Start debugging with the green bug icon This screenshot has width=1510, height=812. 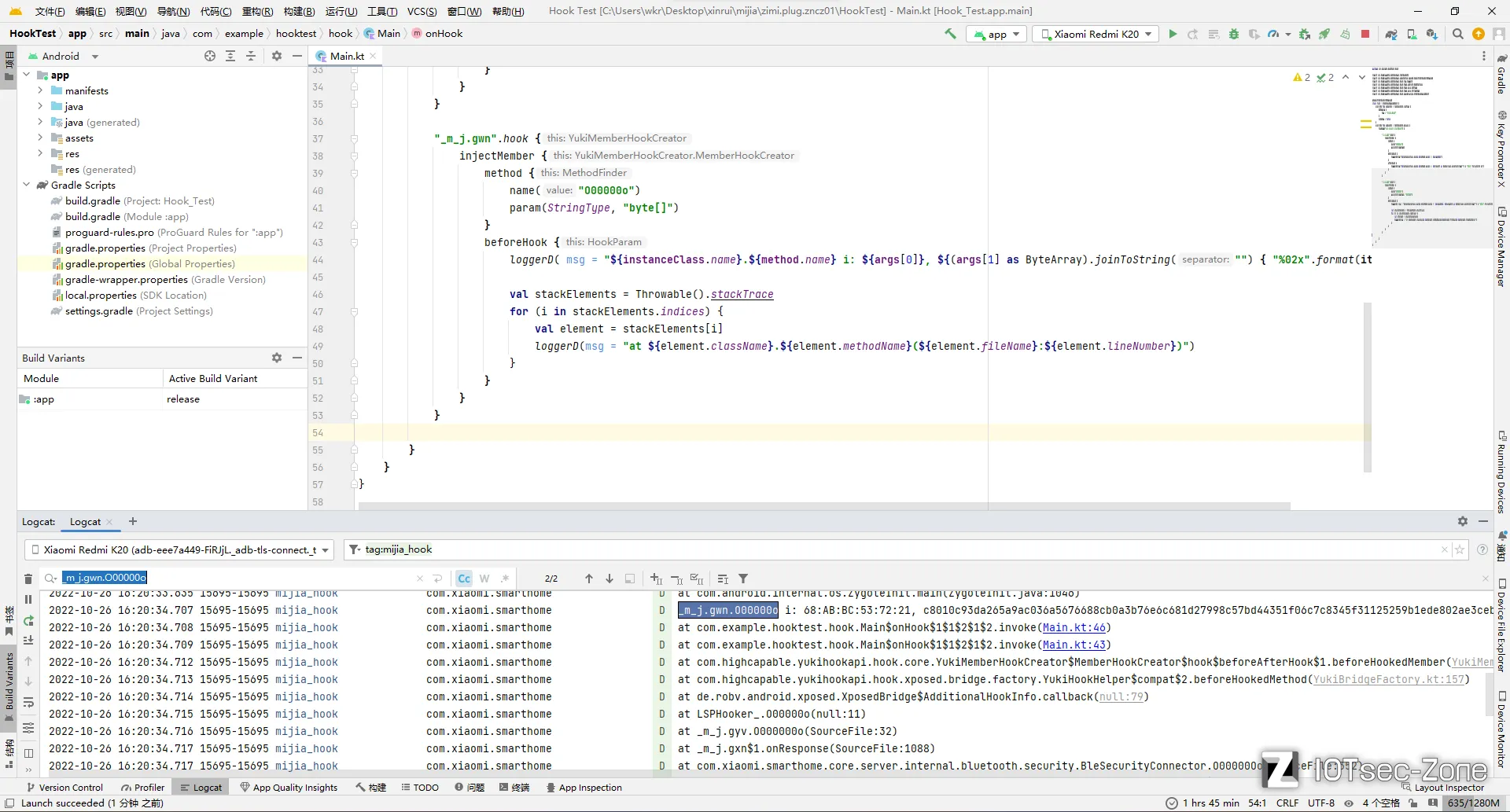tap(1233, 34)
